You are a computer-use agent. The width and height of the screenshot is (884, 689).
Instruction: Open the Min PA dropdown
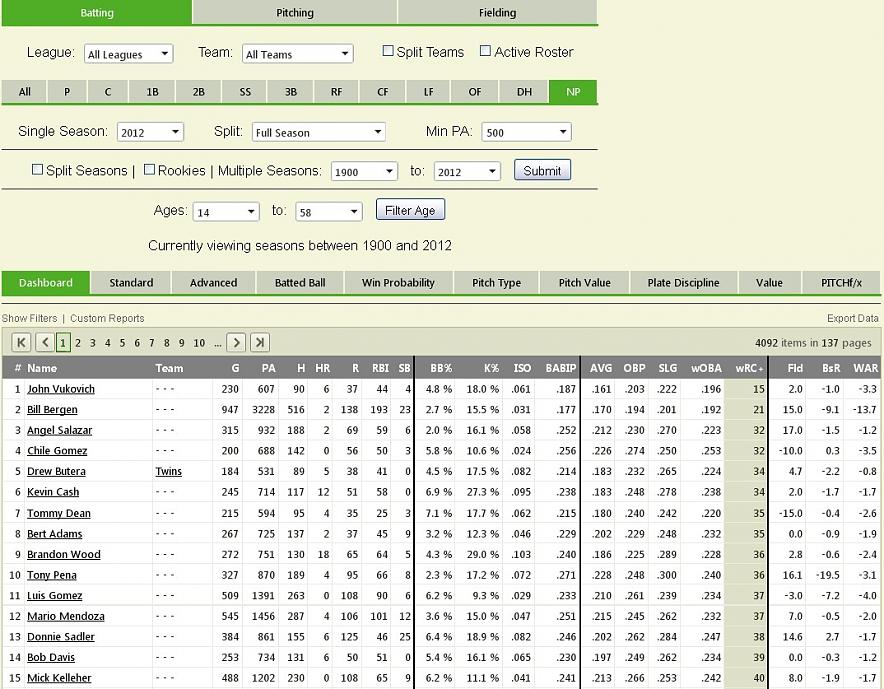pos(527,132)
